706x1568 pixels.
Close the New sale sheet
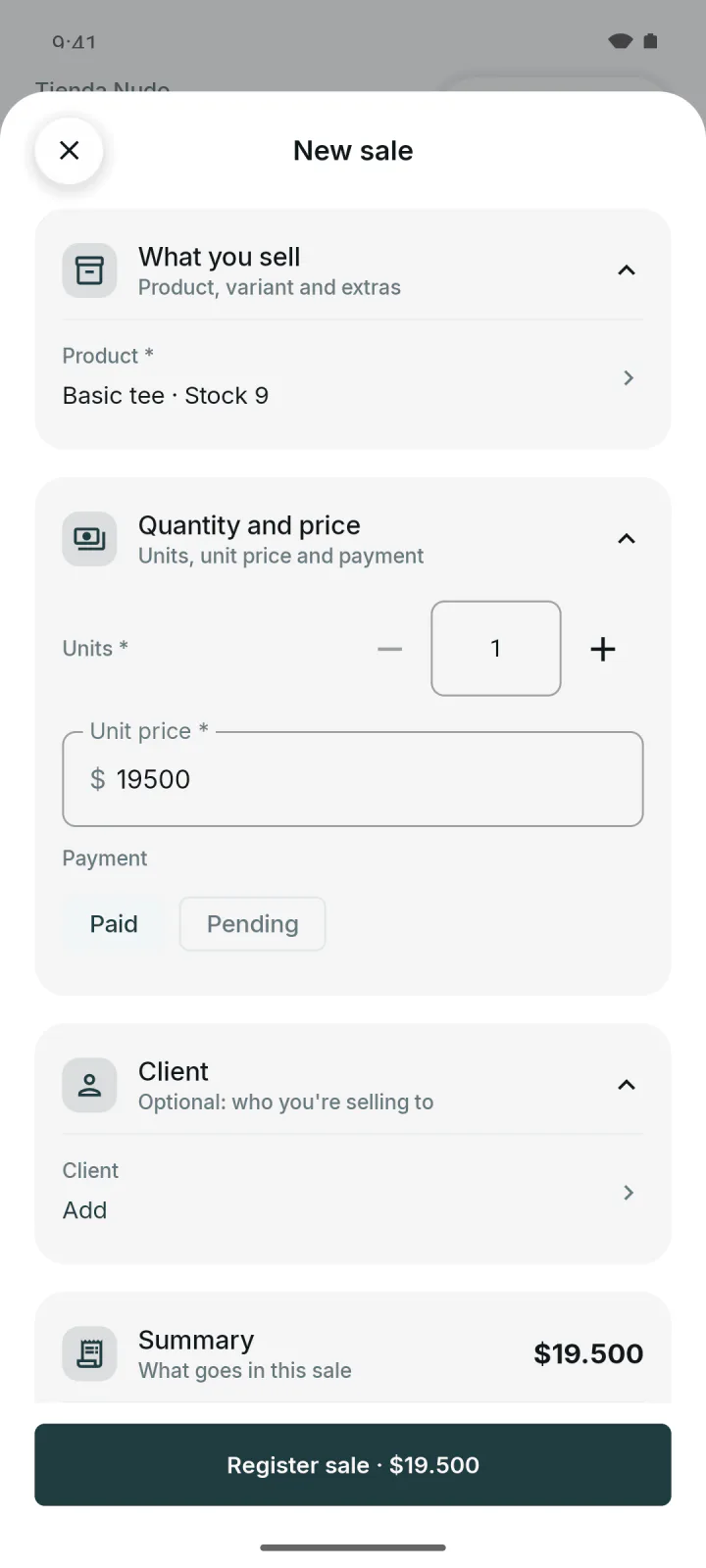pos(69,150)
